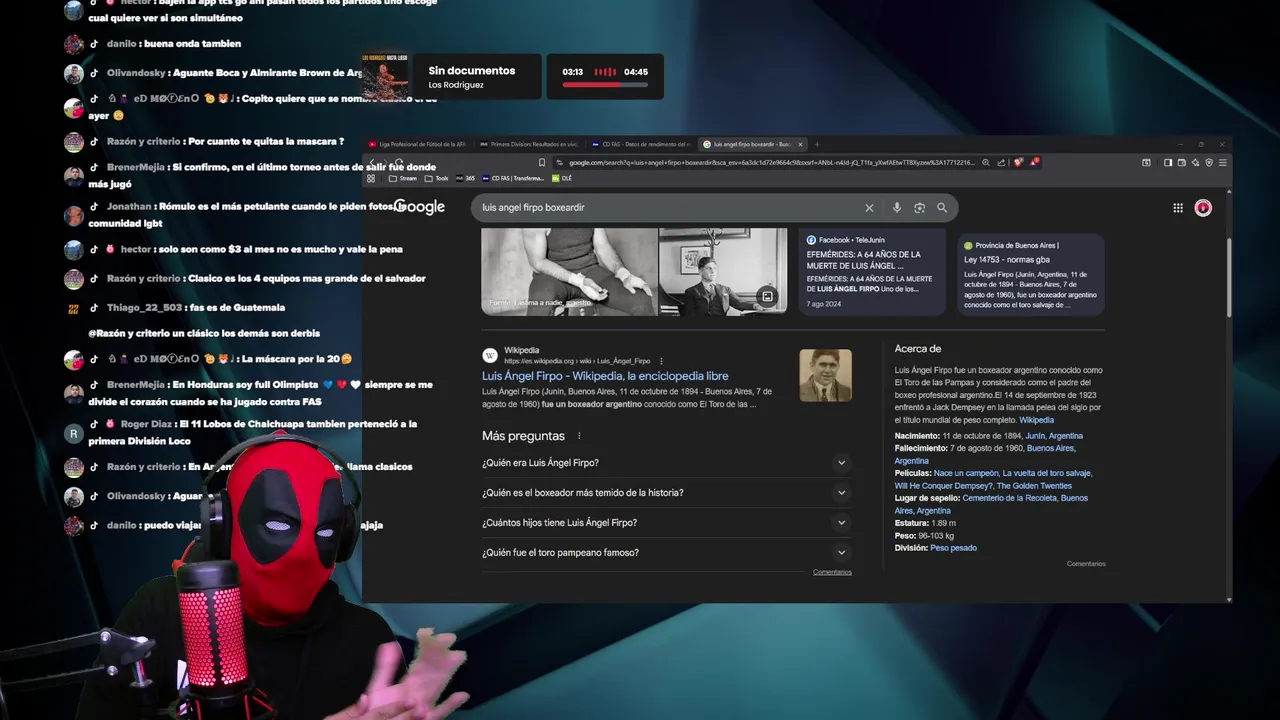The height and width of the screenshot is (720, 1280).
Task: Clear the Google search box text
Action: click(869, 208)
